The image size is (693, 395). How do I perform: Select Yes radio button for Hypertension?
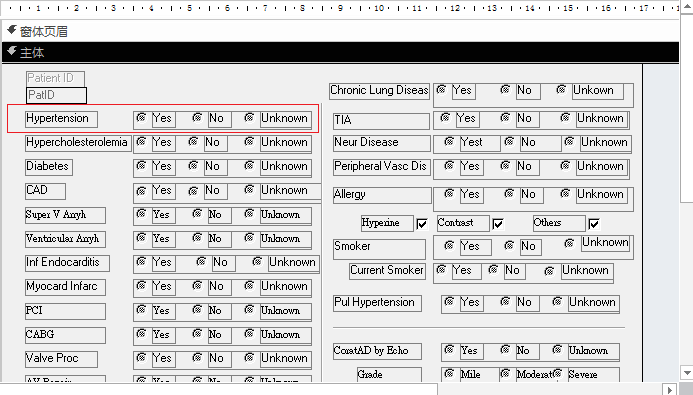[141, 118]
